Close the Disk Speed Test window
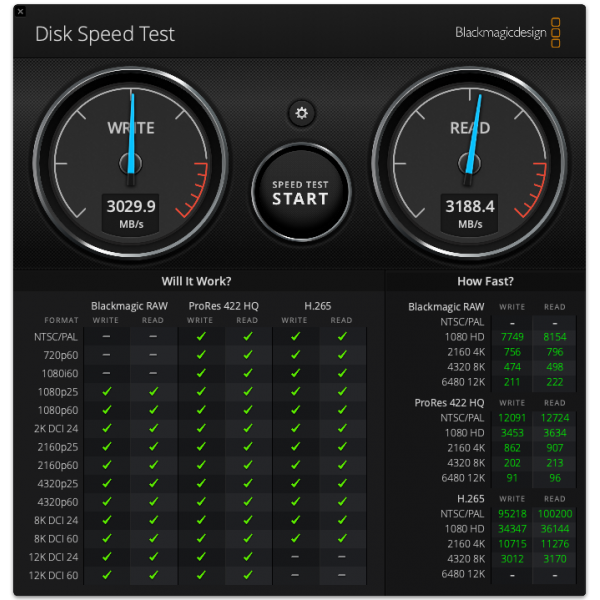 click(x=21, y=11)
